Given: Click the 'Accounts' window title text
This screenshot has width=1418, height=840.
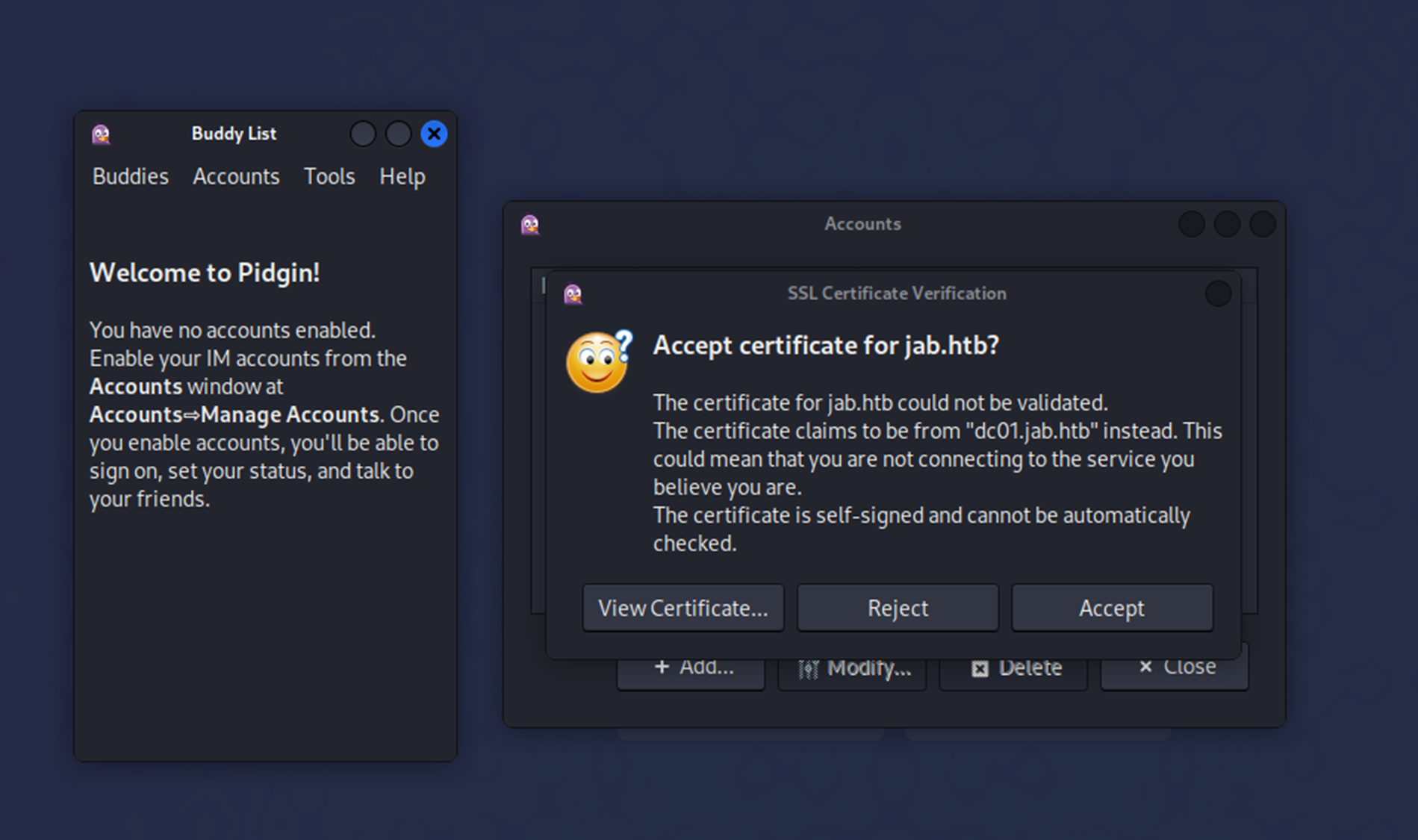Looking at the screenshot, I should [862, 224].
